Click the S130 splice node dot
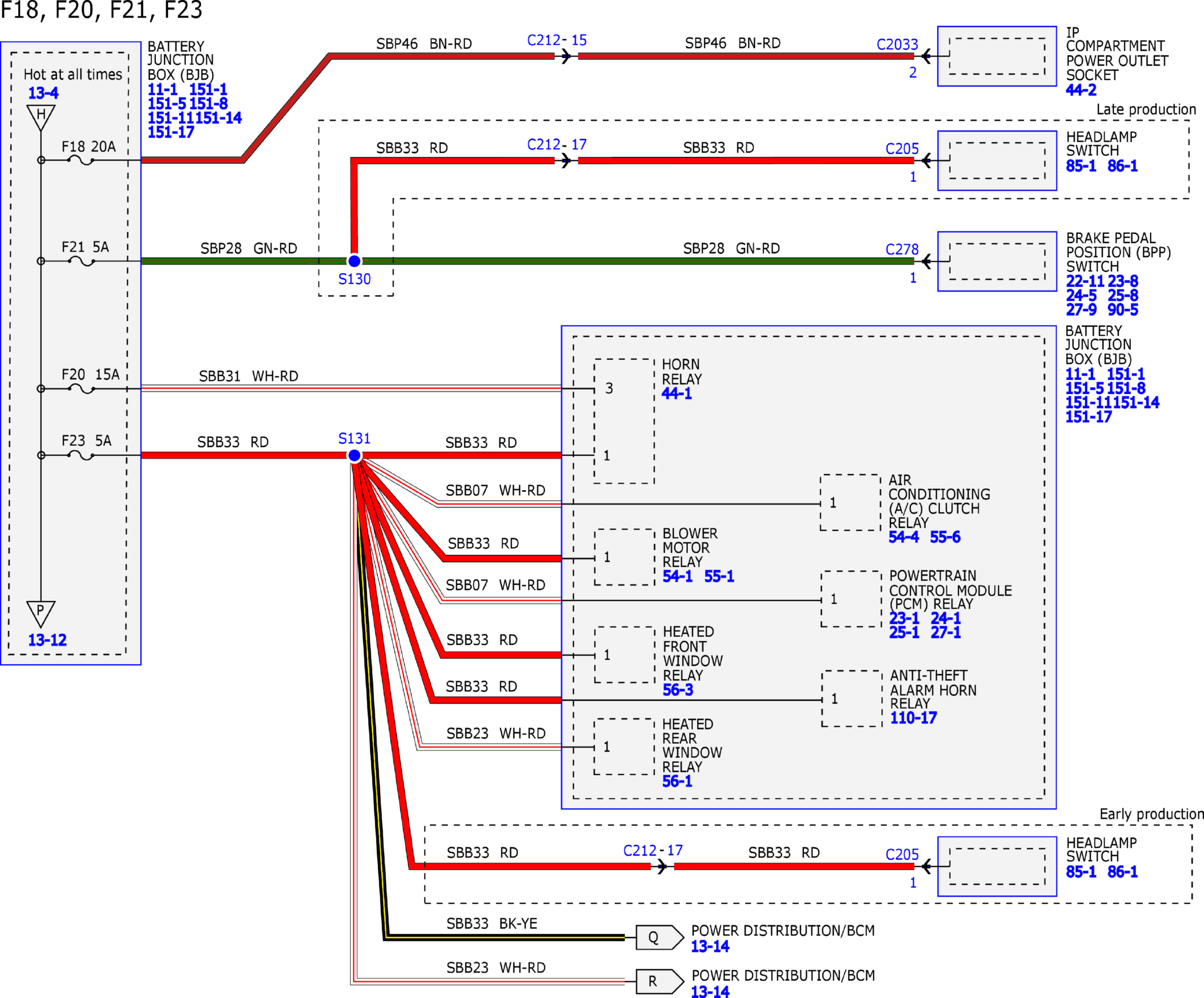Screen dimensions: 1204x998 click(354, 262)
